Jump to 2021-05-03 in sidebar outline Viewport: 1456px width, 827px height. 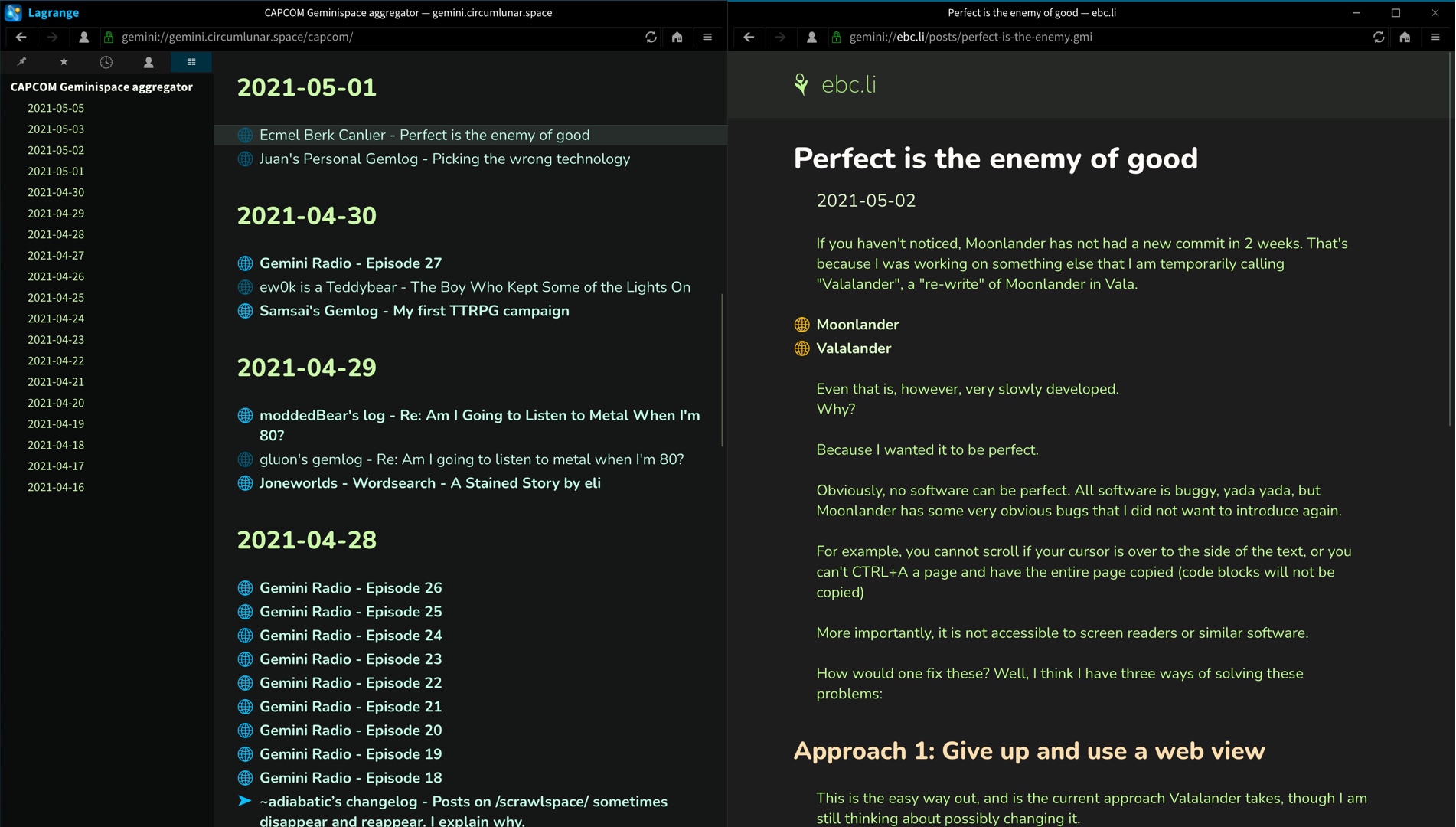coord(56,129)
